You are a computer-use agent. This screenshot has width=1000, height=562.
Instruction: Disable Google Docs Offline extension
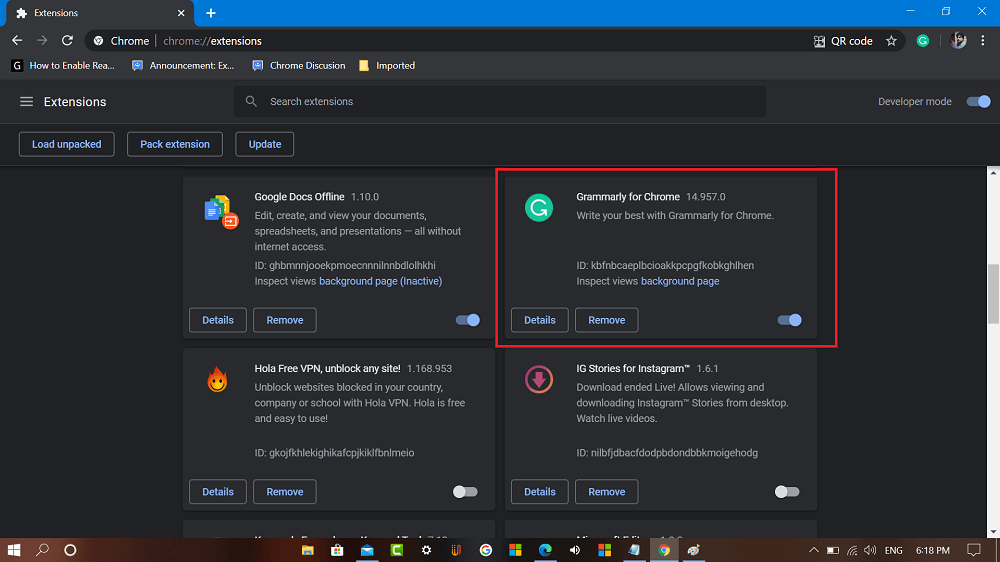(x=467, y=320)
